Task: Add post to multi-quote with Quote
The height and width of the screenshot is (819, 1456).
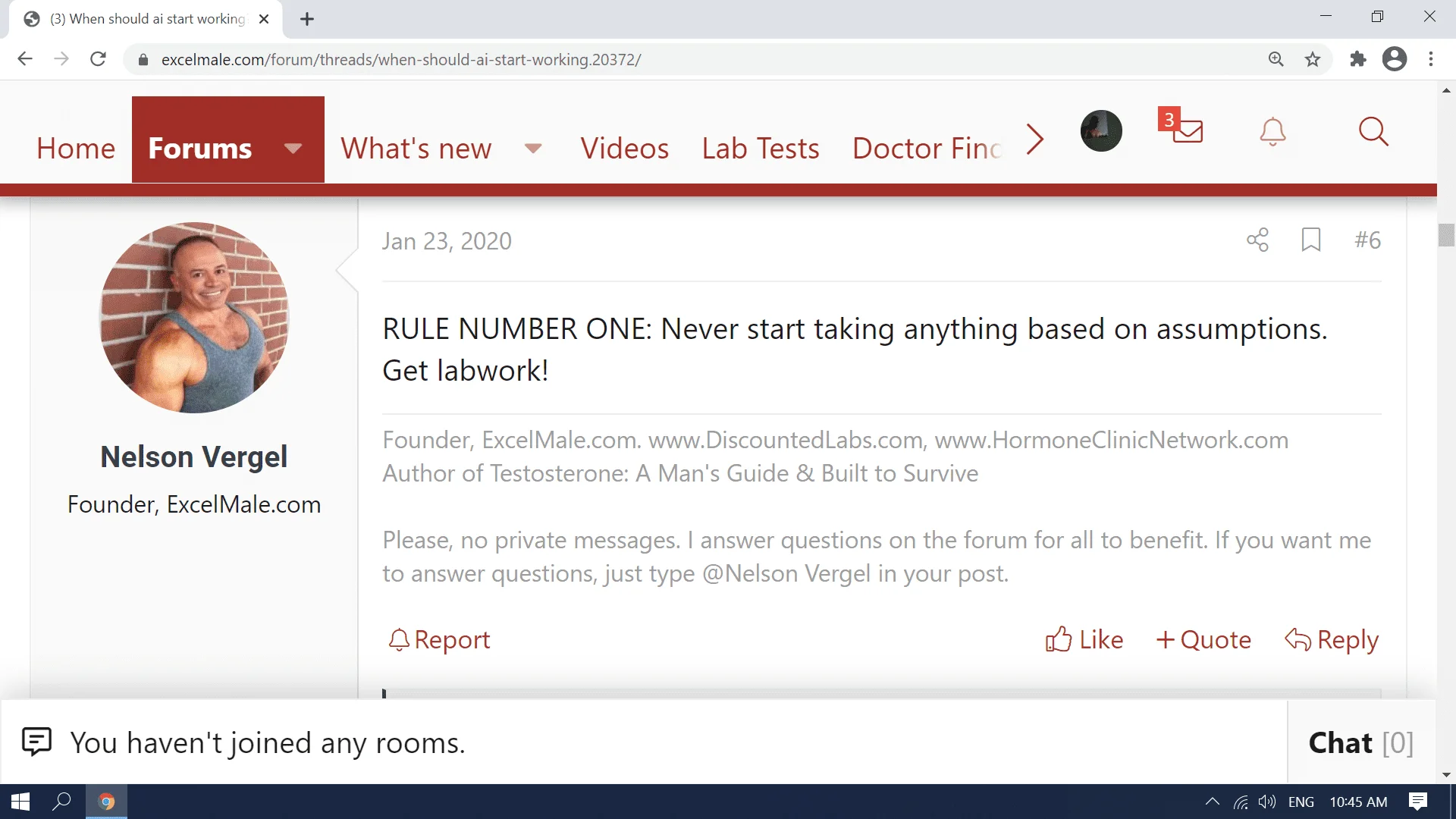Action: point(1203,639)
